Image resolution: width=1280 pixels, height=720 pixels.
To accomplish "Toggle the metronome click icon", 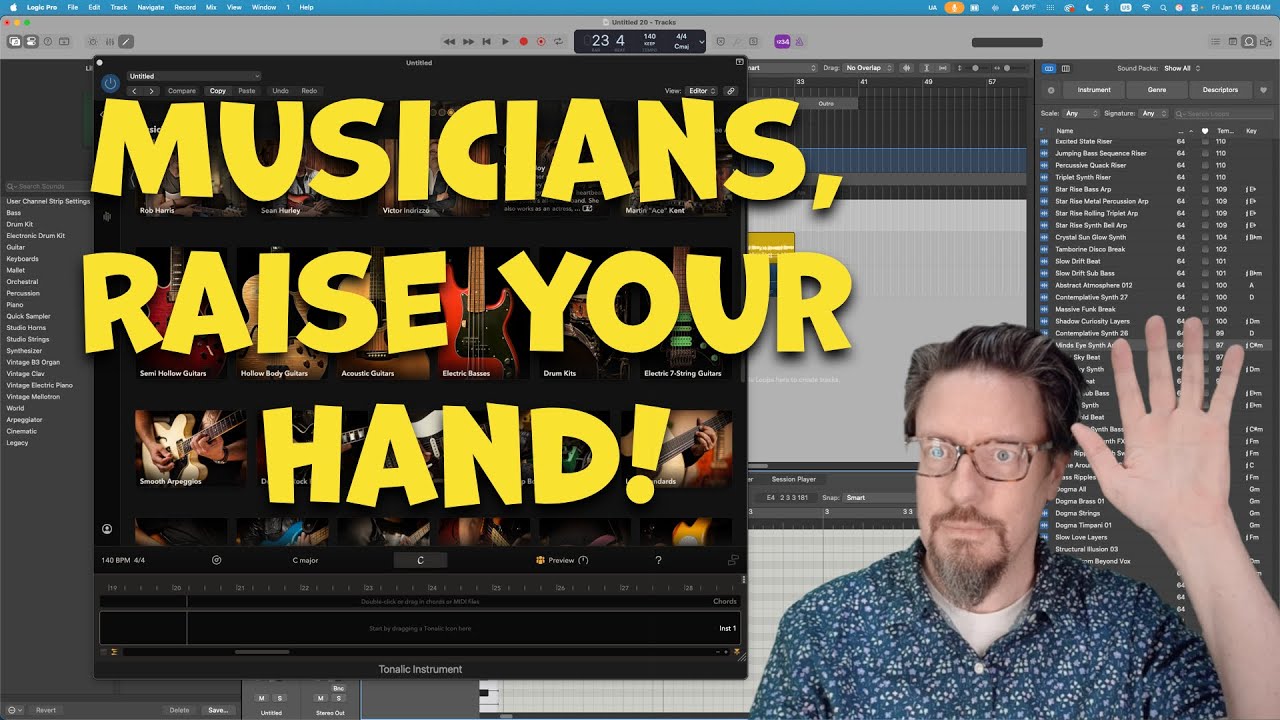I will coord(799,41).
